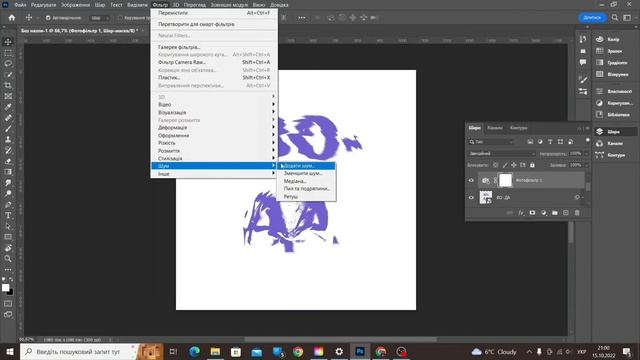
Task: Select the Move tool in the toolbar
Action: pos(8,42)
